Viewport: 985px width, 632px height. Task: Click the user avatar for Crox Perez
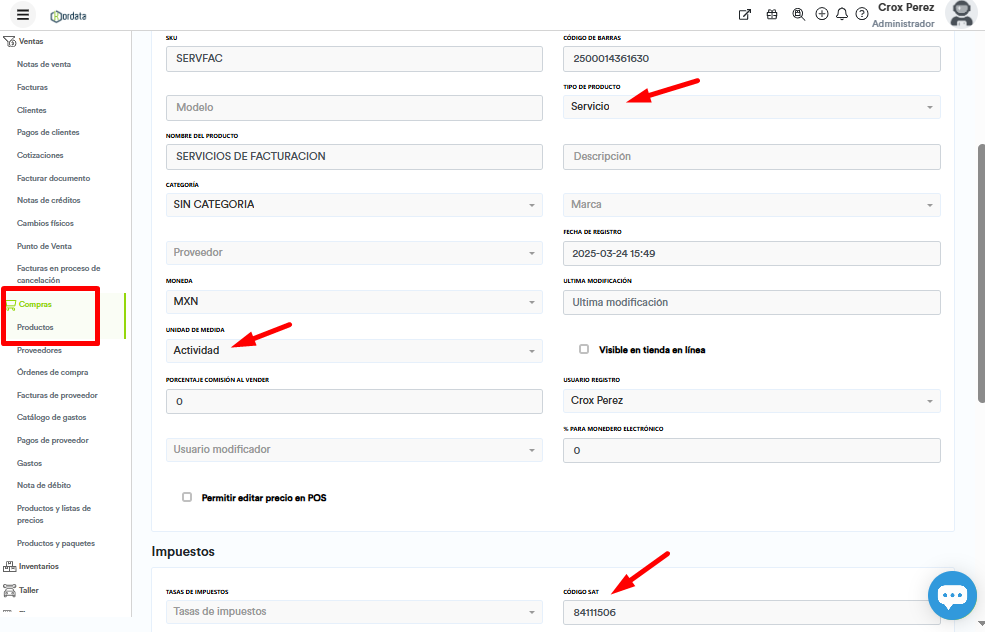[960, 14]
